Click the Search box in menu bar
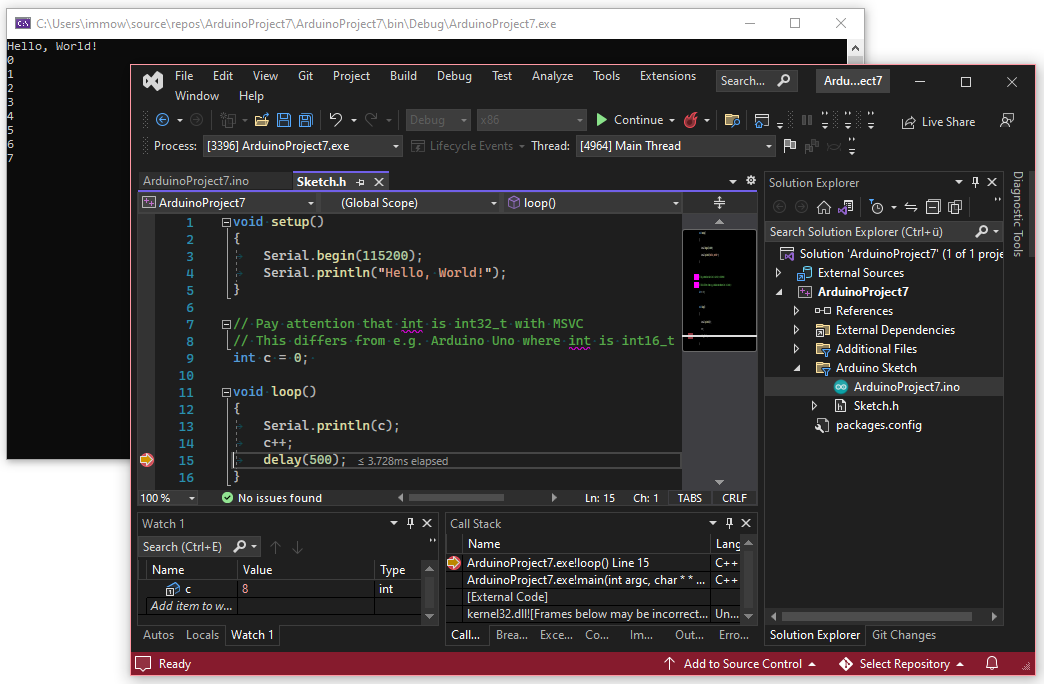1044x684 pixels. click(x=756, y=81)
